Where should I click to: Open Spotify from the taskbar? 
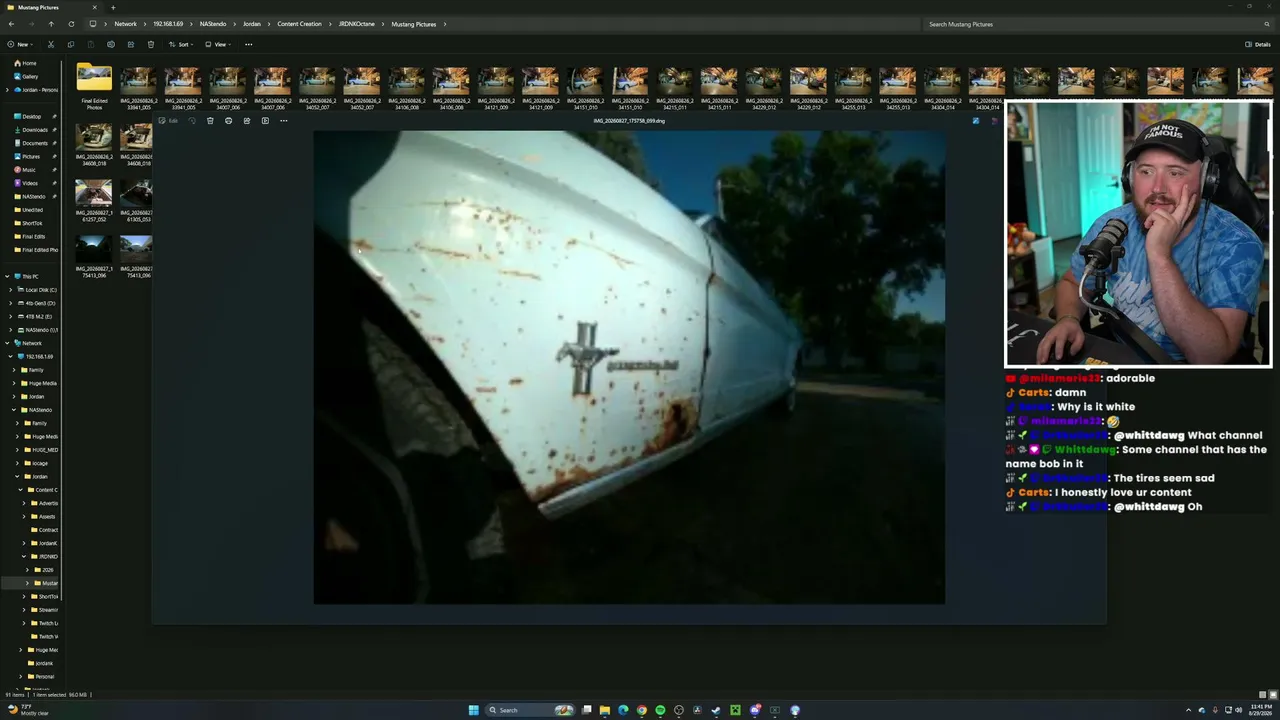coord(660,710)
